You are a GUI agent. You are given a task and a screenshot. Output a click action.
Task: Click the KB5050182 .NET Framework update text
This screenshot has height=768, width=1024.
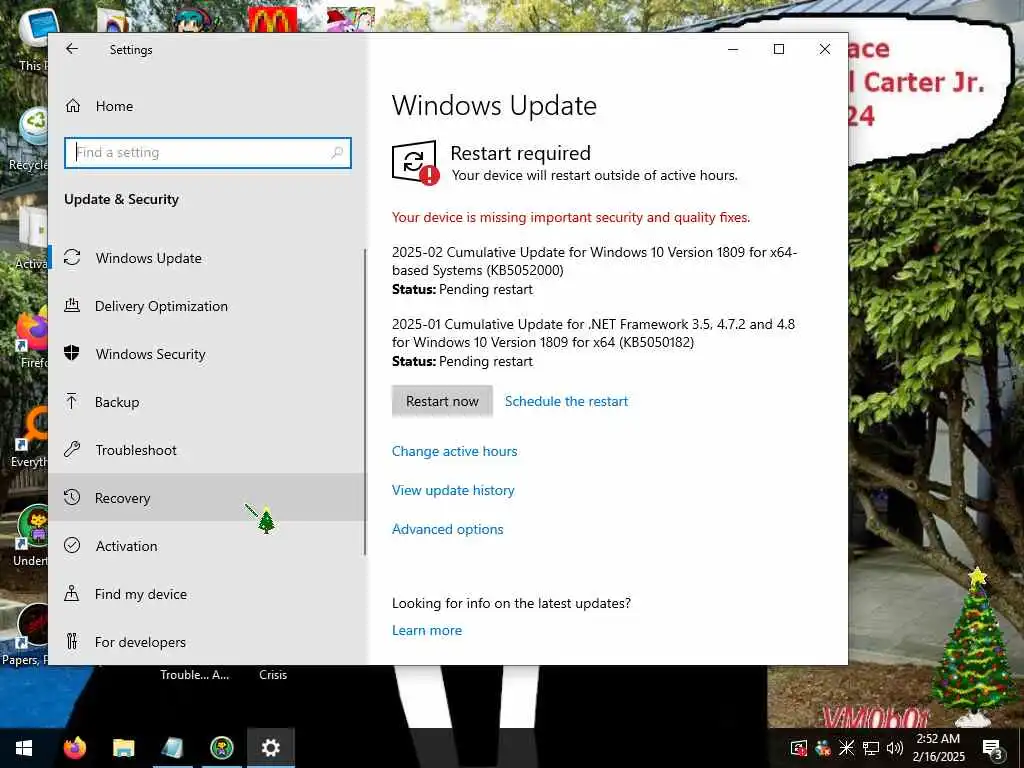[593, 333]
